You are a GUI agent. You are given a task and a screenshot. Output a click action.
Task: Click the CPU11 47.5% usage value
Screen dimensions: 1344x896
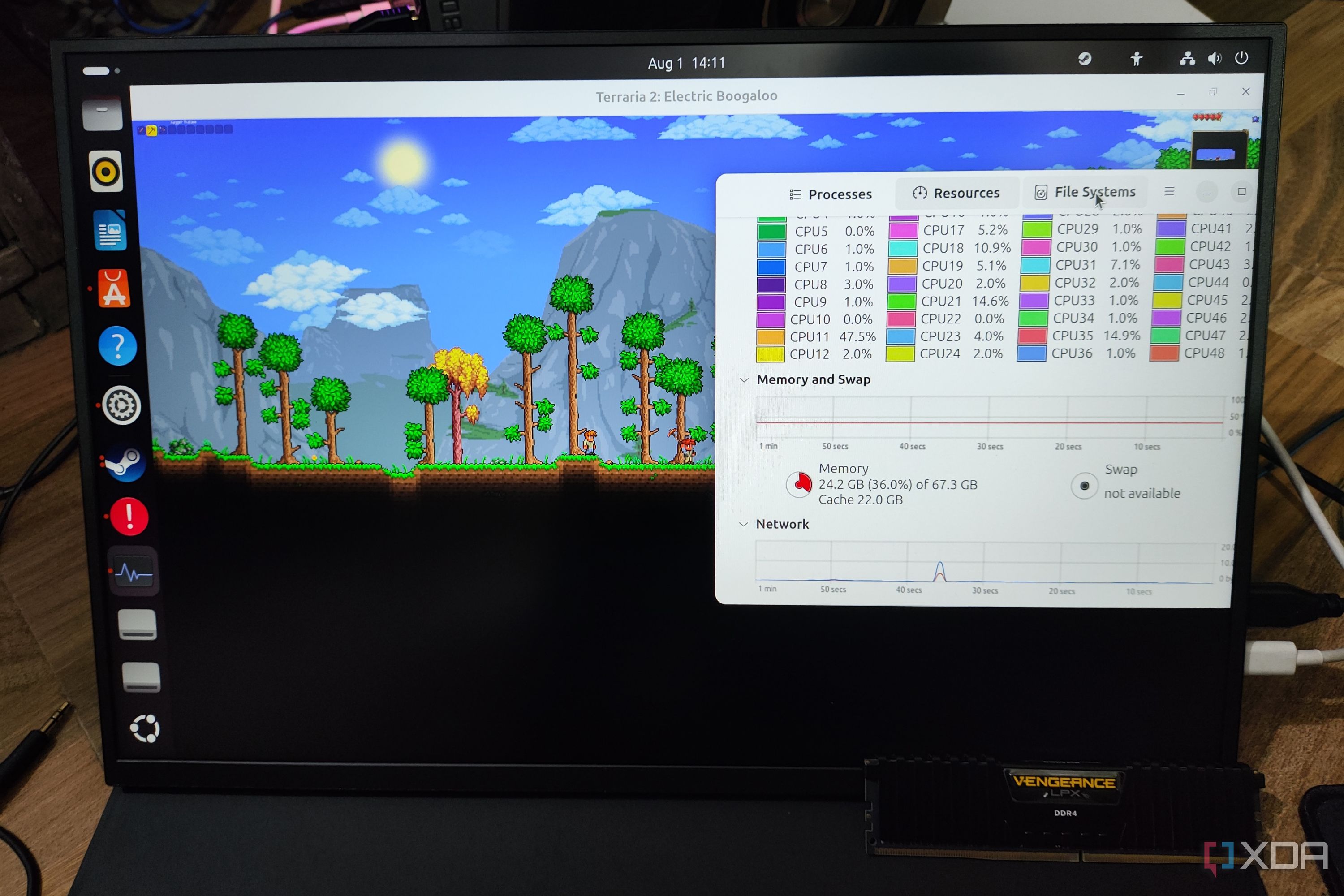pyautogui.click(x=857, y=337)
